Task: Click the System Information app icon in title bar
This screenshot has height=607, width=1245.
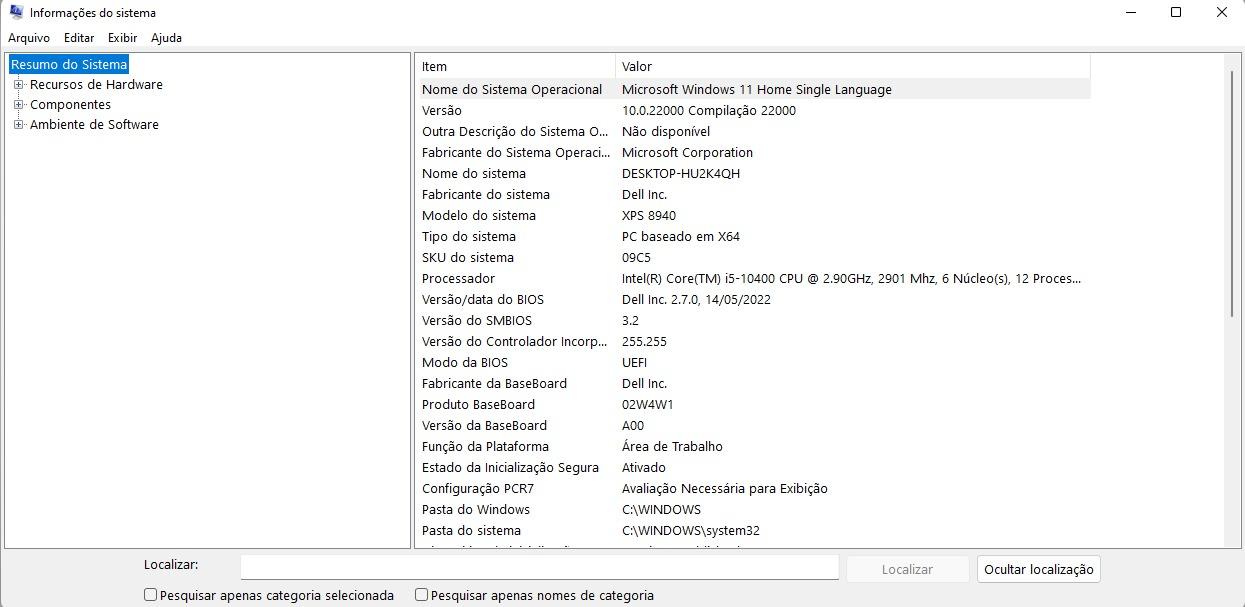Action: (x=16, y=13)
